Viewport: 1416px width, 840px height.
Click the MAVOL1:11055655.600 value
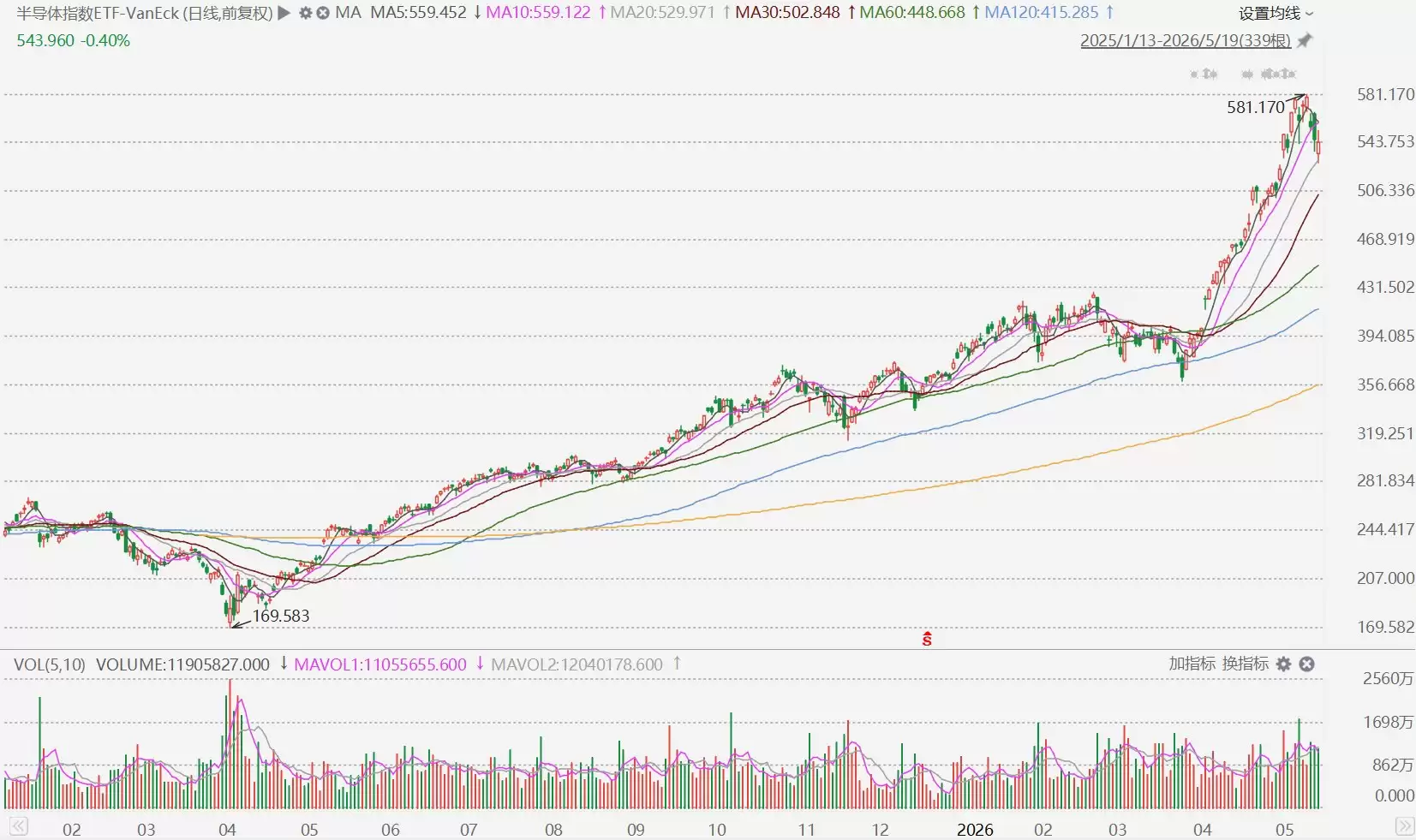coord(380,664)
